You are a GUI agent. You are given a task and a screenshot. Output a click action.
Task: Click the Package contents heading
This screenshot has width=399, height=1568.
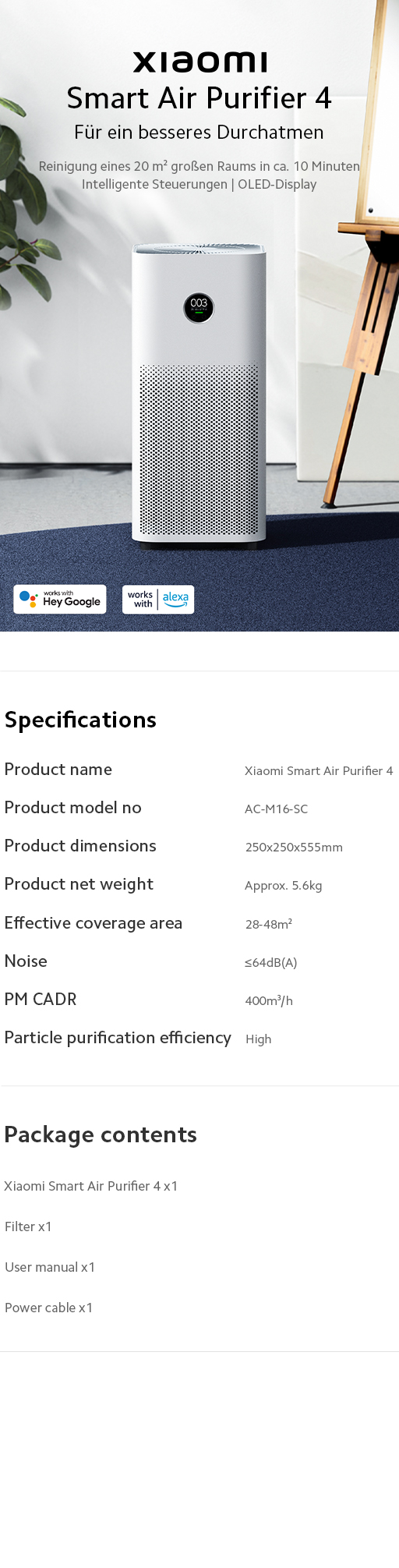click(x=101, y=1134)
